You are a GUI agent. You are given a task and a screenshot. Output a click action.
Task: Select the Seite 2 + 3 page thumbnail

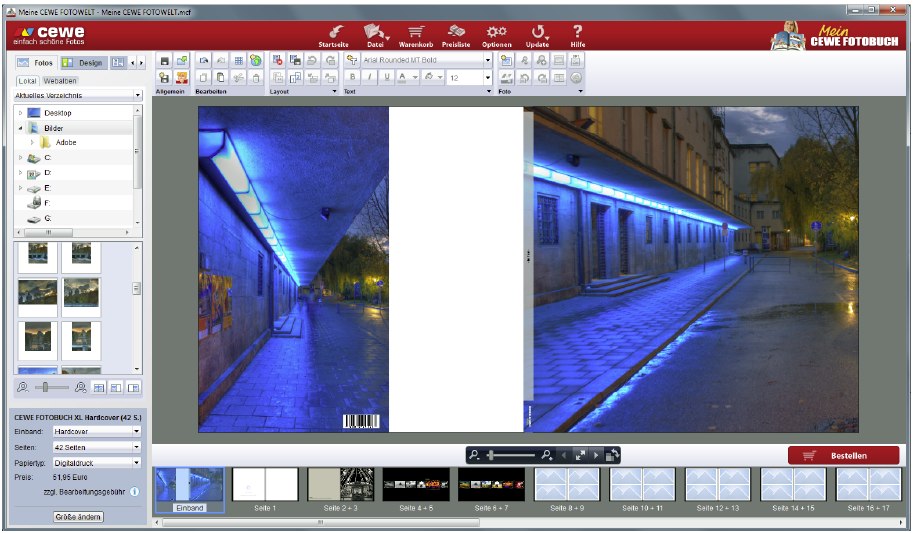pos(341,484)
